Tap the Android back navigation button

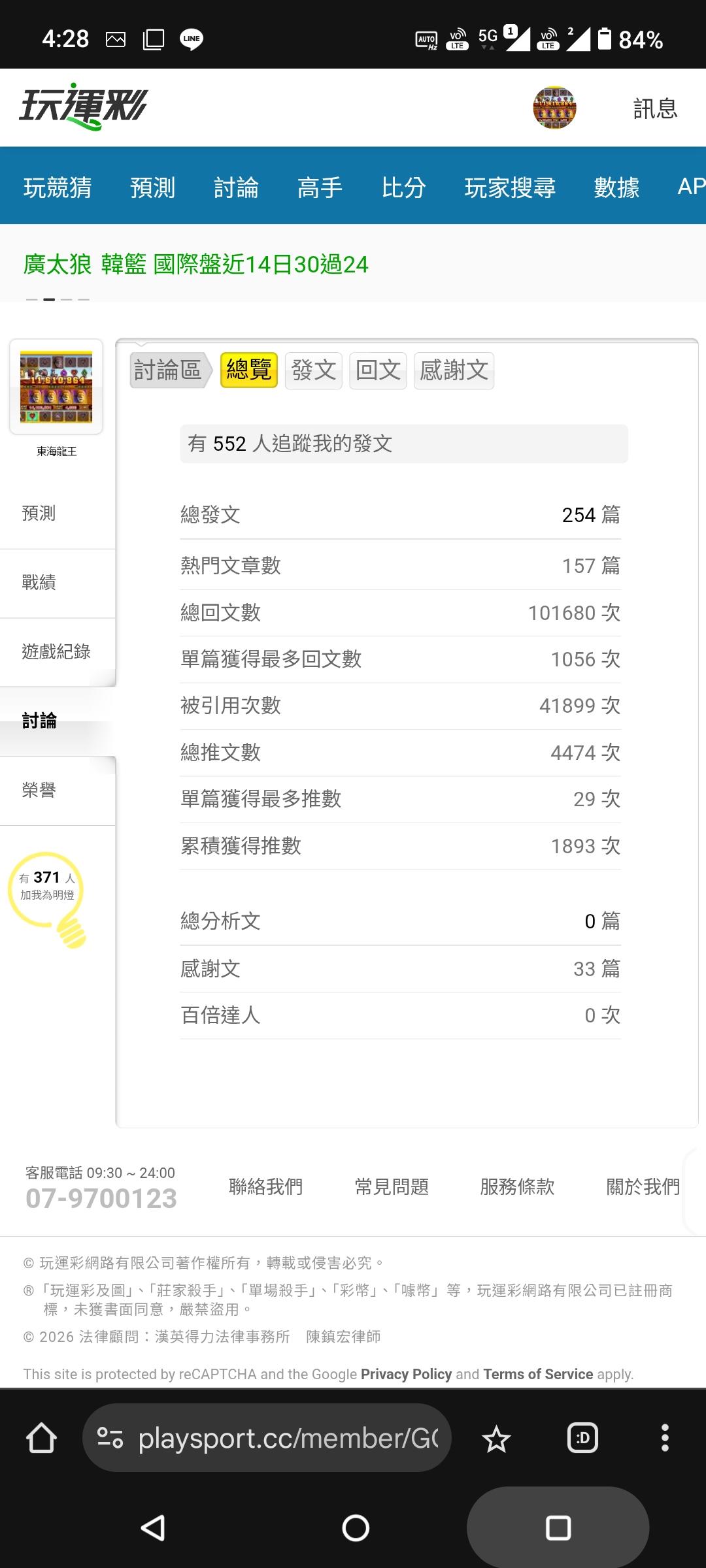point(153,1527)
